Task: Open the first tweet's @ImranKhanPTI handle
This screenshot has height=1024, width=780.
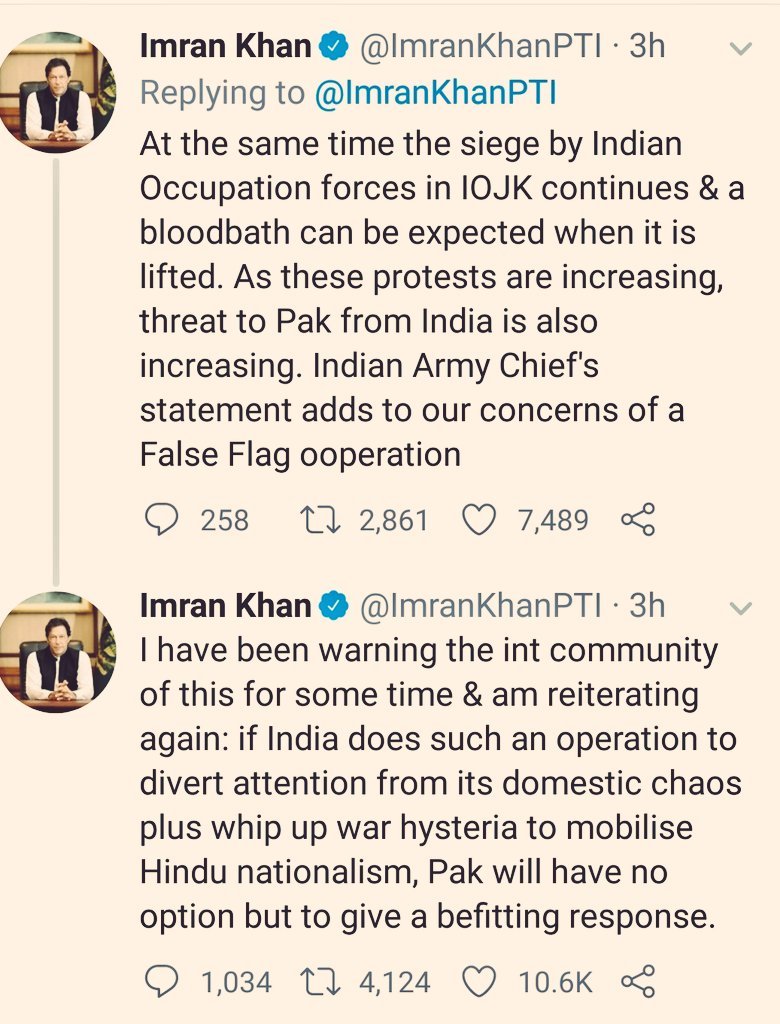Action: click(481, 46)
